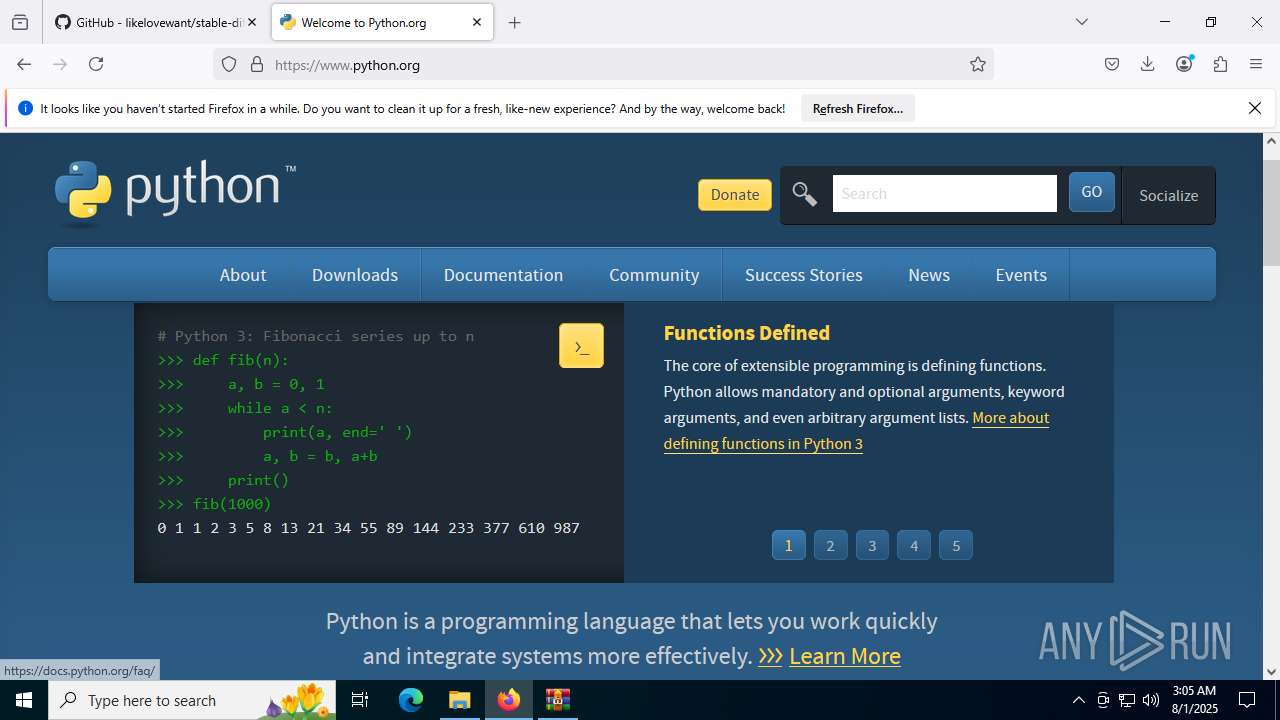Open the Socialize menu
1280x720 pixels.
tap(1168, 195)
